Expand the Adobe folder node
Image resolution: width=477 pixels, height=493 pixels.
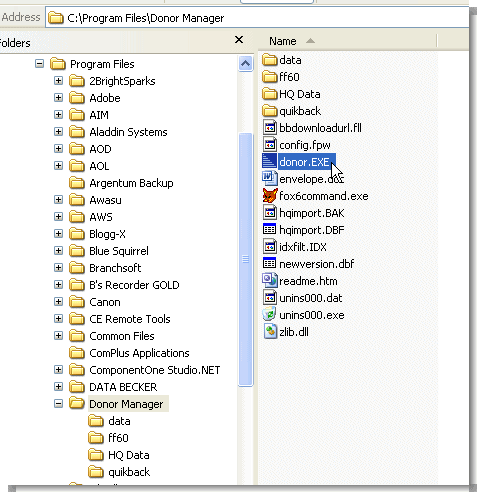tap(58, 97)
